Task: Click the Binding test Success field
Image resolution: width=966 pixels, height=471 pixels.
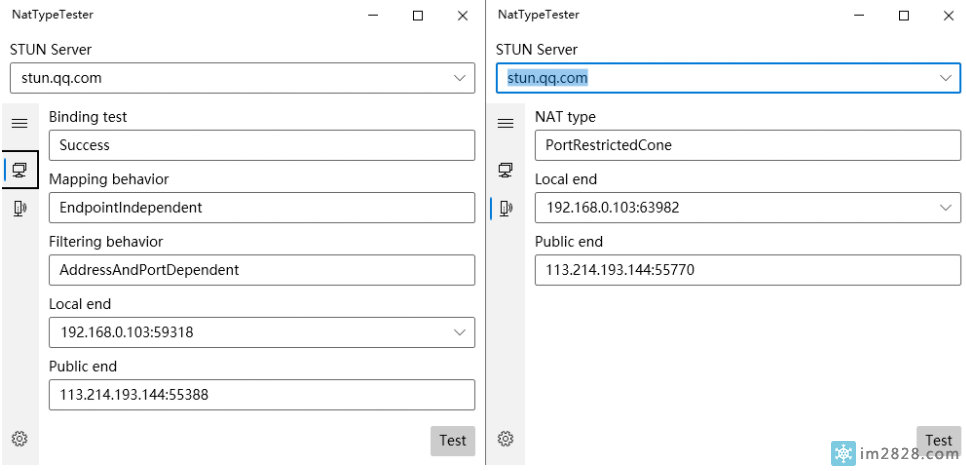Action: point(262,145)
